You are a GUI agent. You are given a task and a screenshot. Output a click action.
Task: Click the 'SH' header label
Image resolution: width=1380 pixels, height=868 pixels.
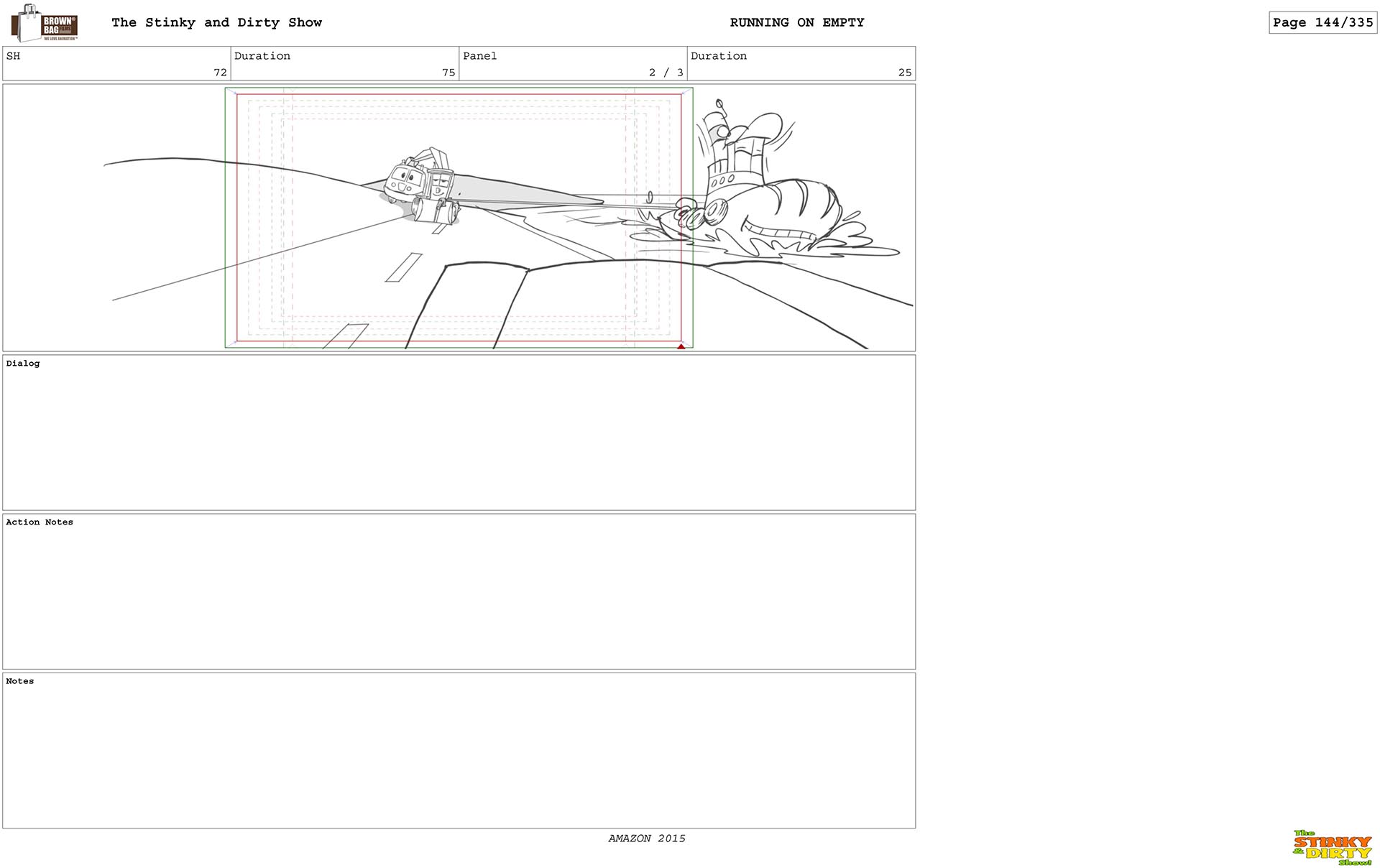tap(13, 56)
